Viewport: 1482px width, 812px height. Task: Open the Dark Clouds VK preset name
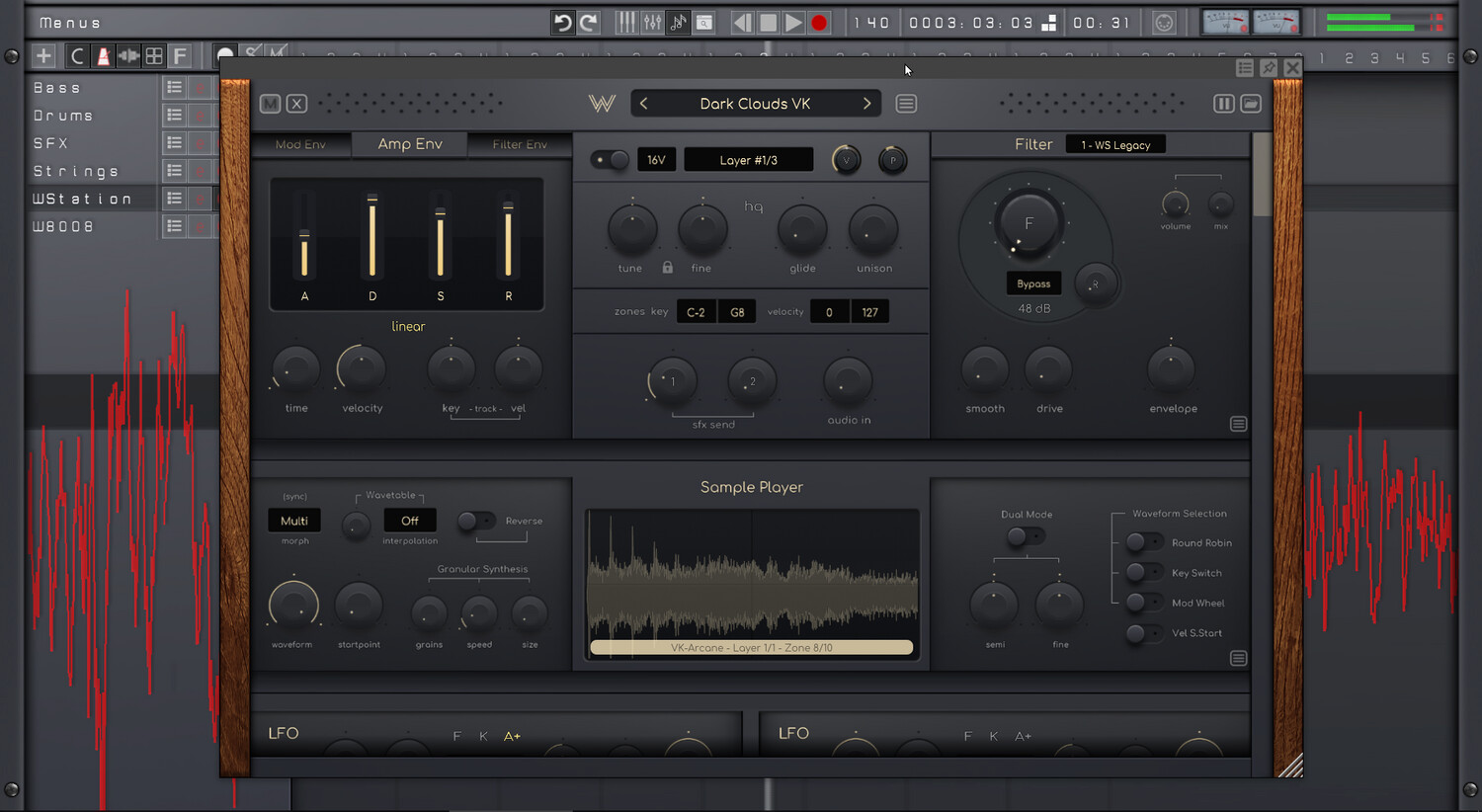pos(755,104)
